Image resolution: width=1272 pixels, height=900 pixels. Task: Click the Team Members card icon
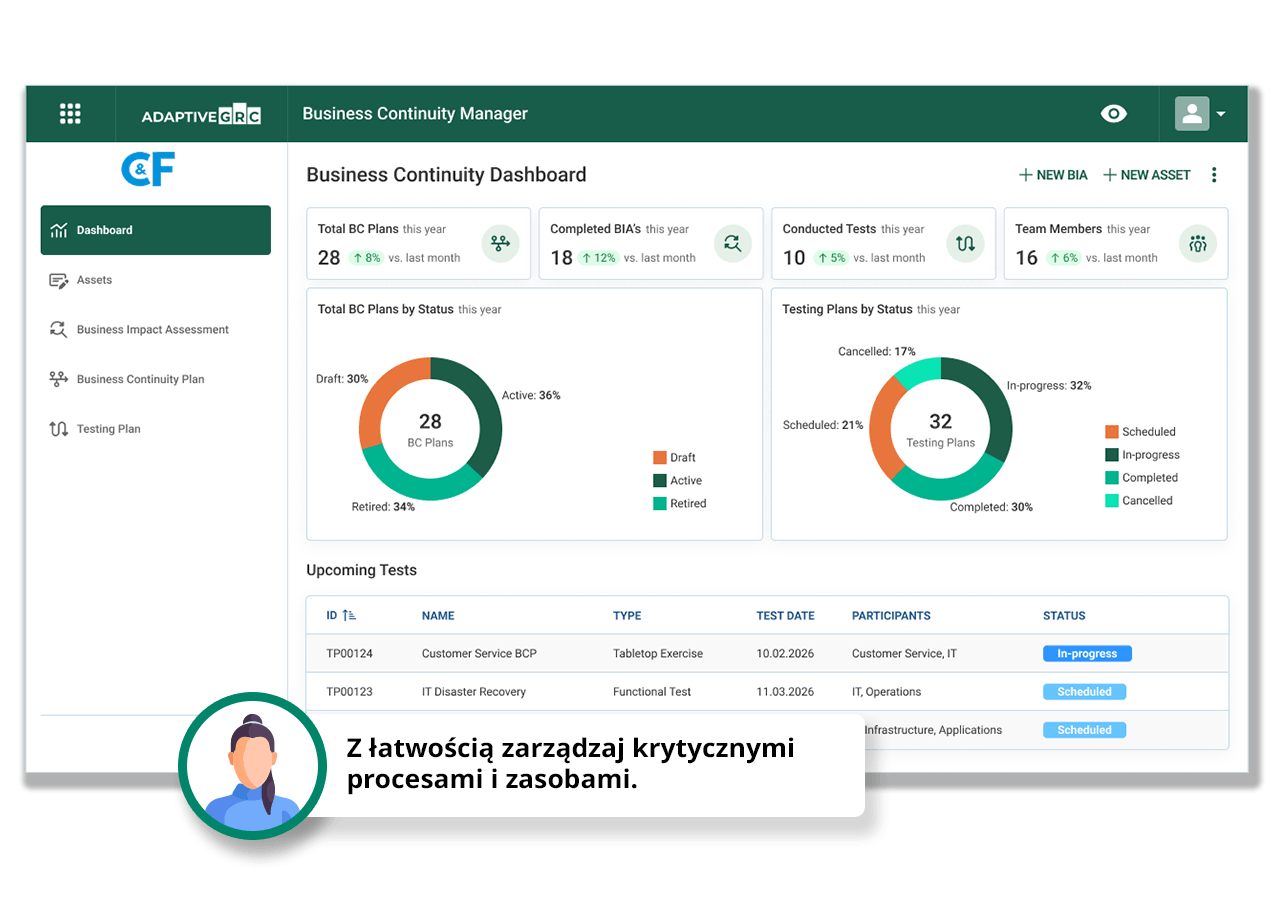pyautogui.click(x=1197, y=243)
